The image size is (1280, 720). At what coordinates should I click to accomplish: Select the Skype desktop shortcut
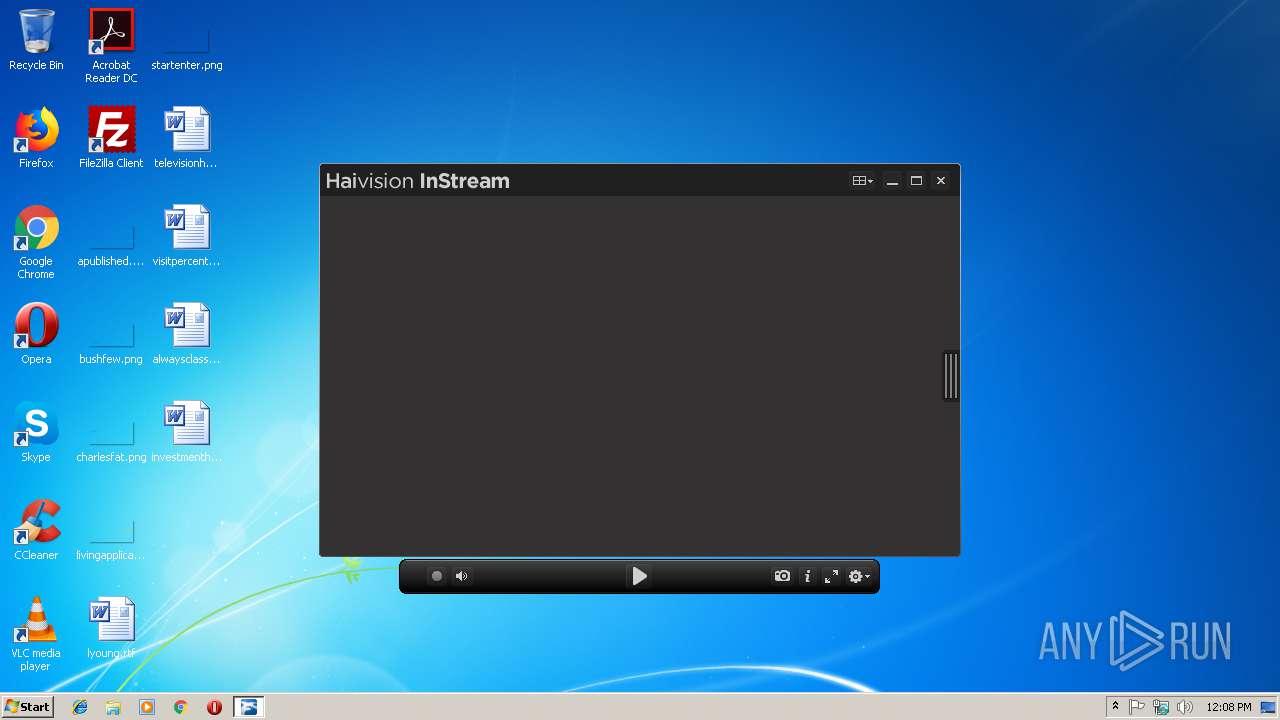point(36,432)
